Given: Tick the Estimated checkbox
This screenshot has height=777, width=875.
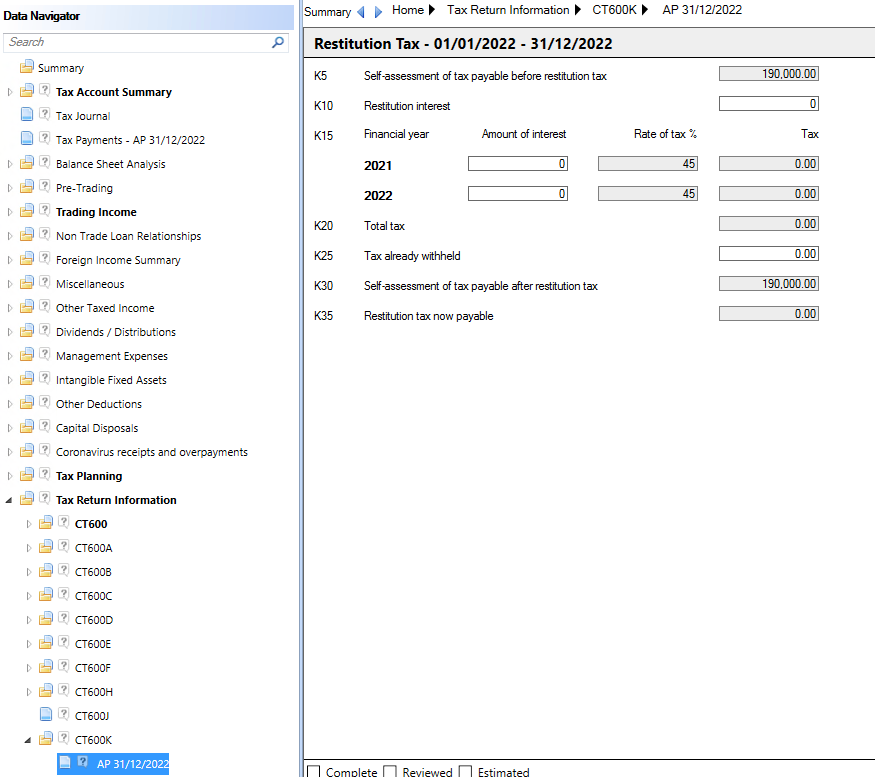Looking at the screenshot, I should click(x=465, y=771).
